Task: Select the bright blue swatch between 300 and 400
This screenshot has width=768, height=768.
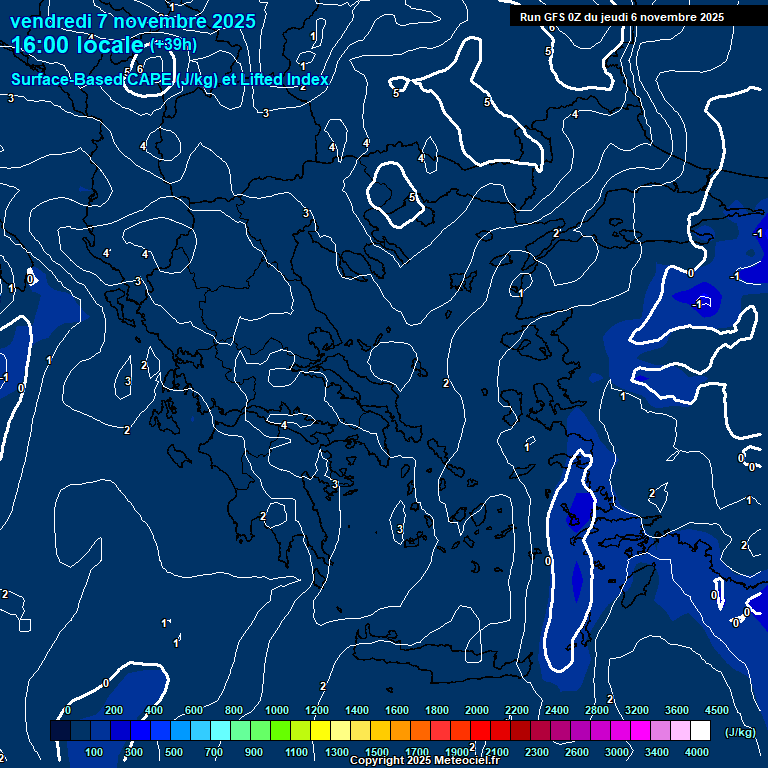Action: (140, 730)
